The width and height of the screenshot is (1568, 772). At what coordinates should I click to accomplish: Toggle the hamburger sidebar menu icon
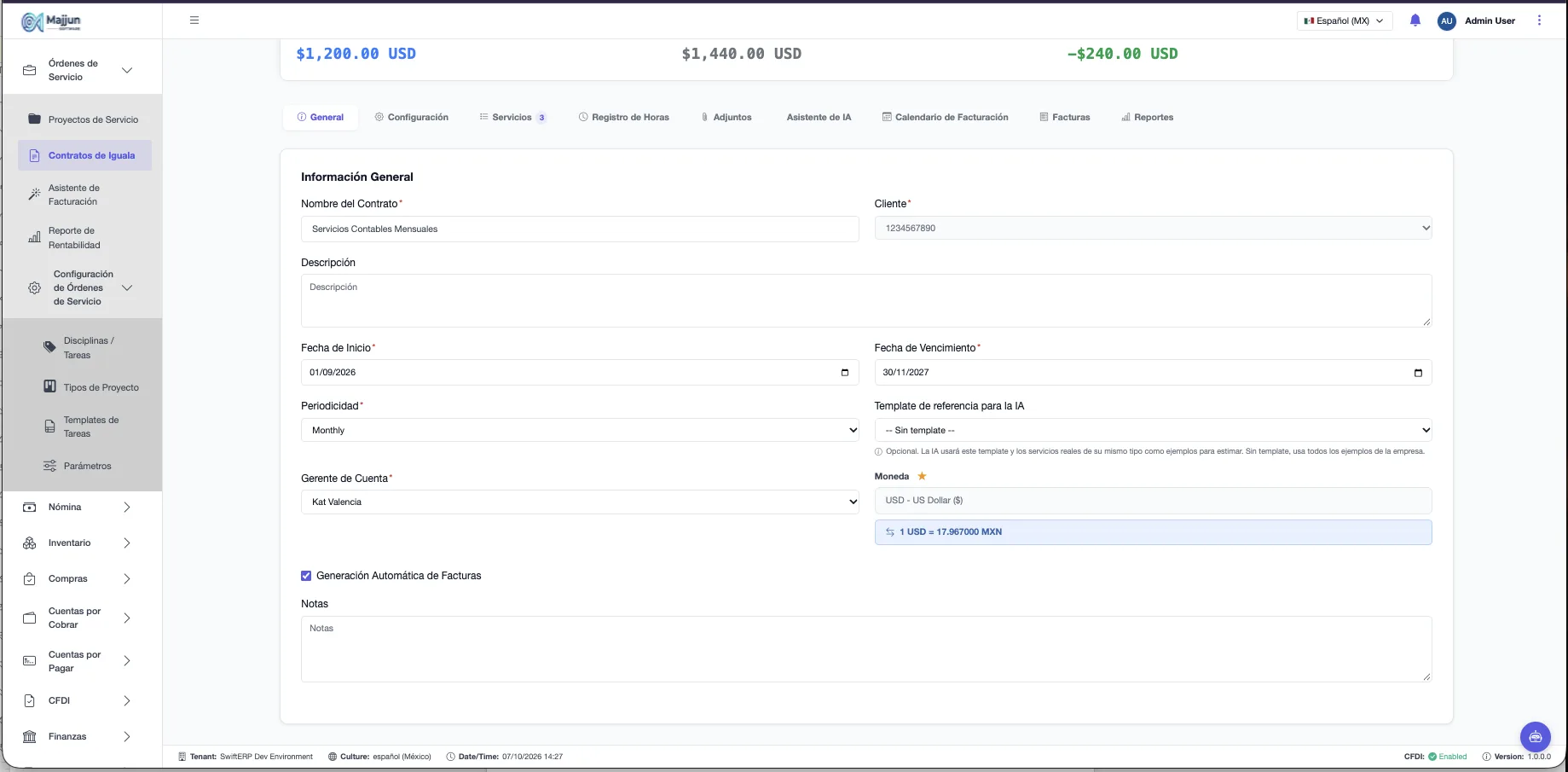[x=194, y=20]
